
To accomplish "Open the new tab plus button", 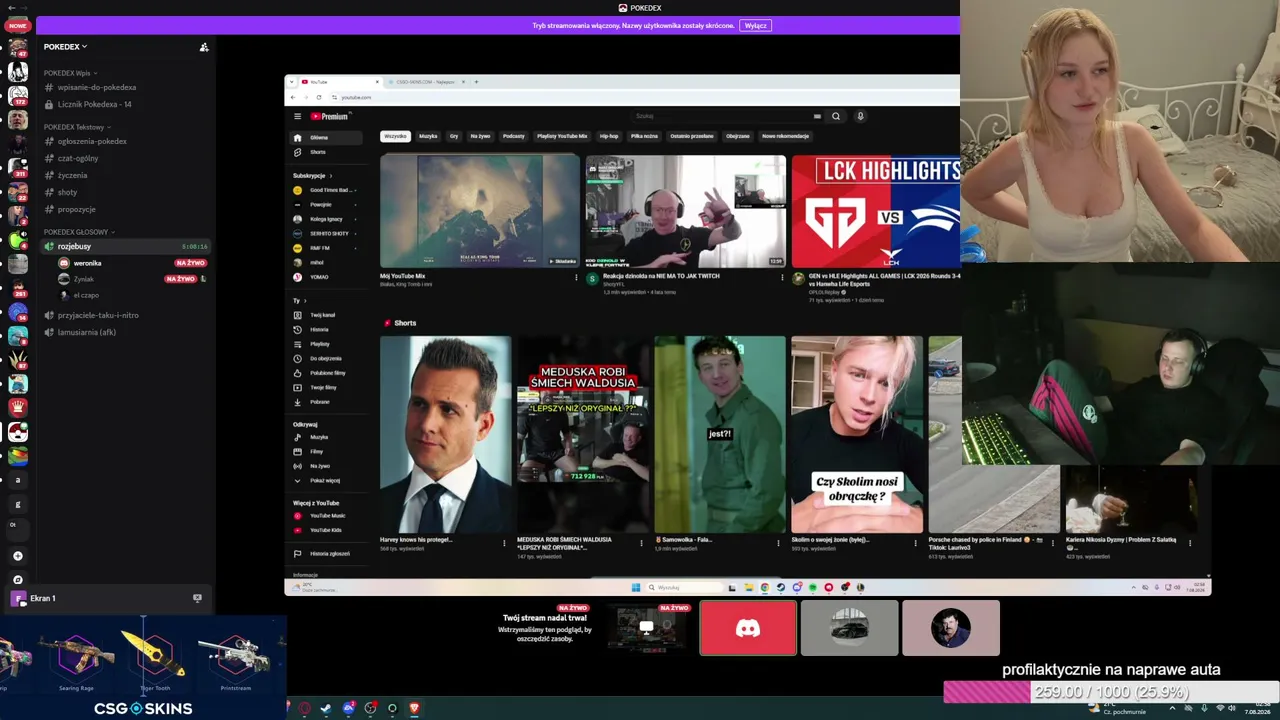I will pos(477,82).
